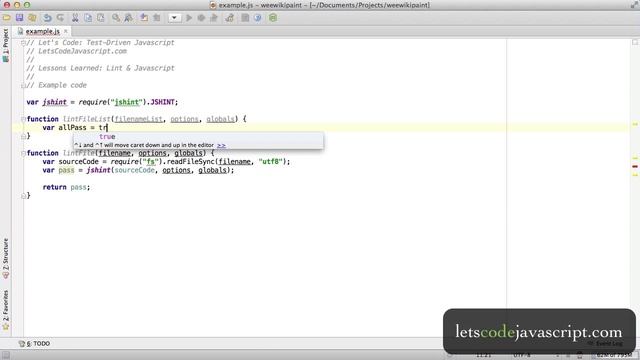
Task: Collapse the lintFileList function fold
Action: click(x=23, y=119)
